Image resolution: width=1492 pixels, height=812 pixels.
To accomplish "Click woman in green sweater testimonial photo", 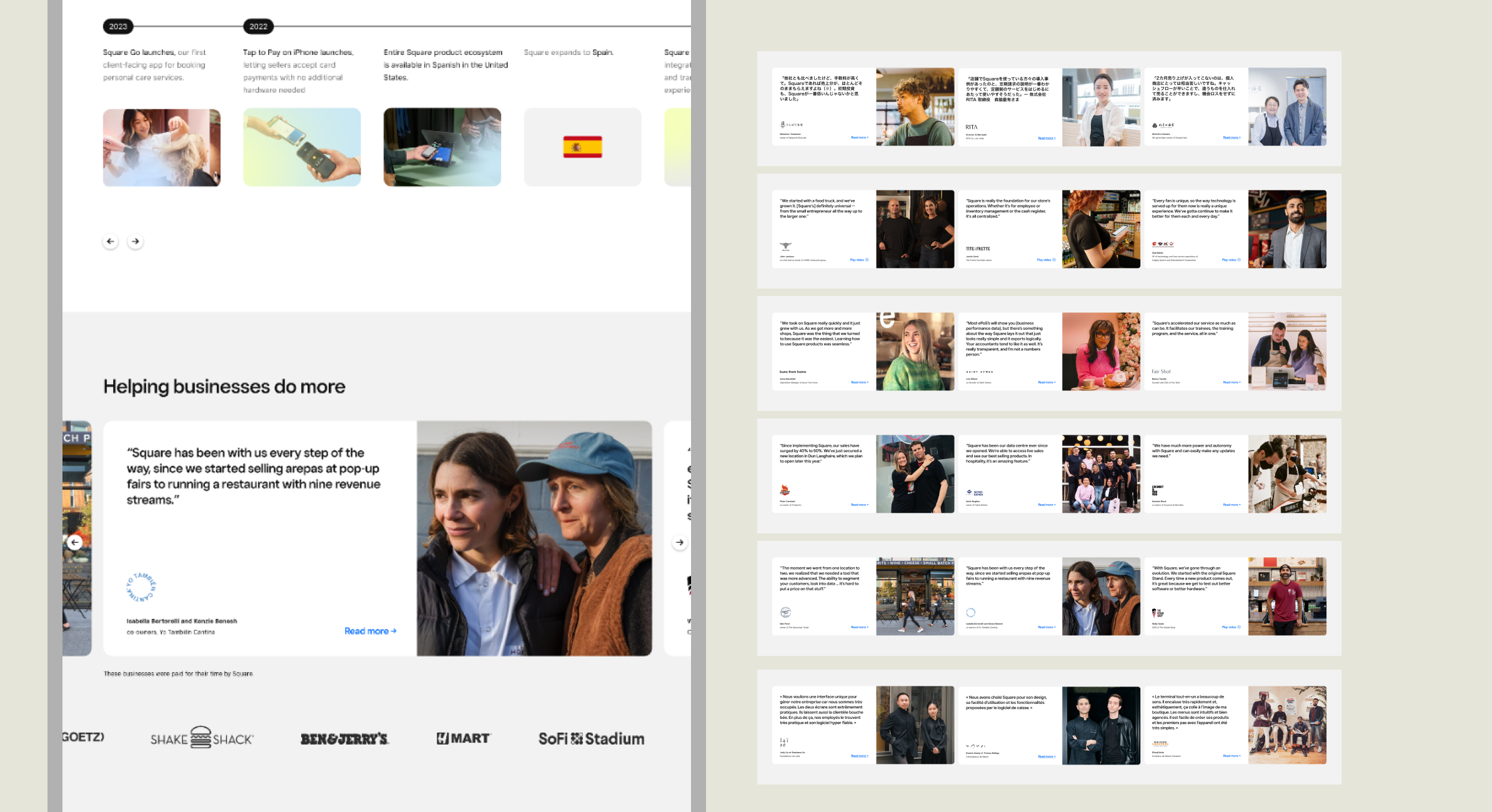I will [x=915, y=352].
